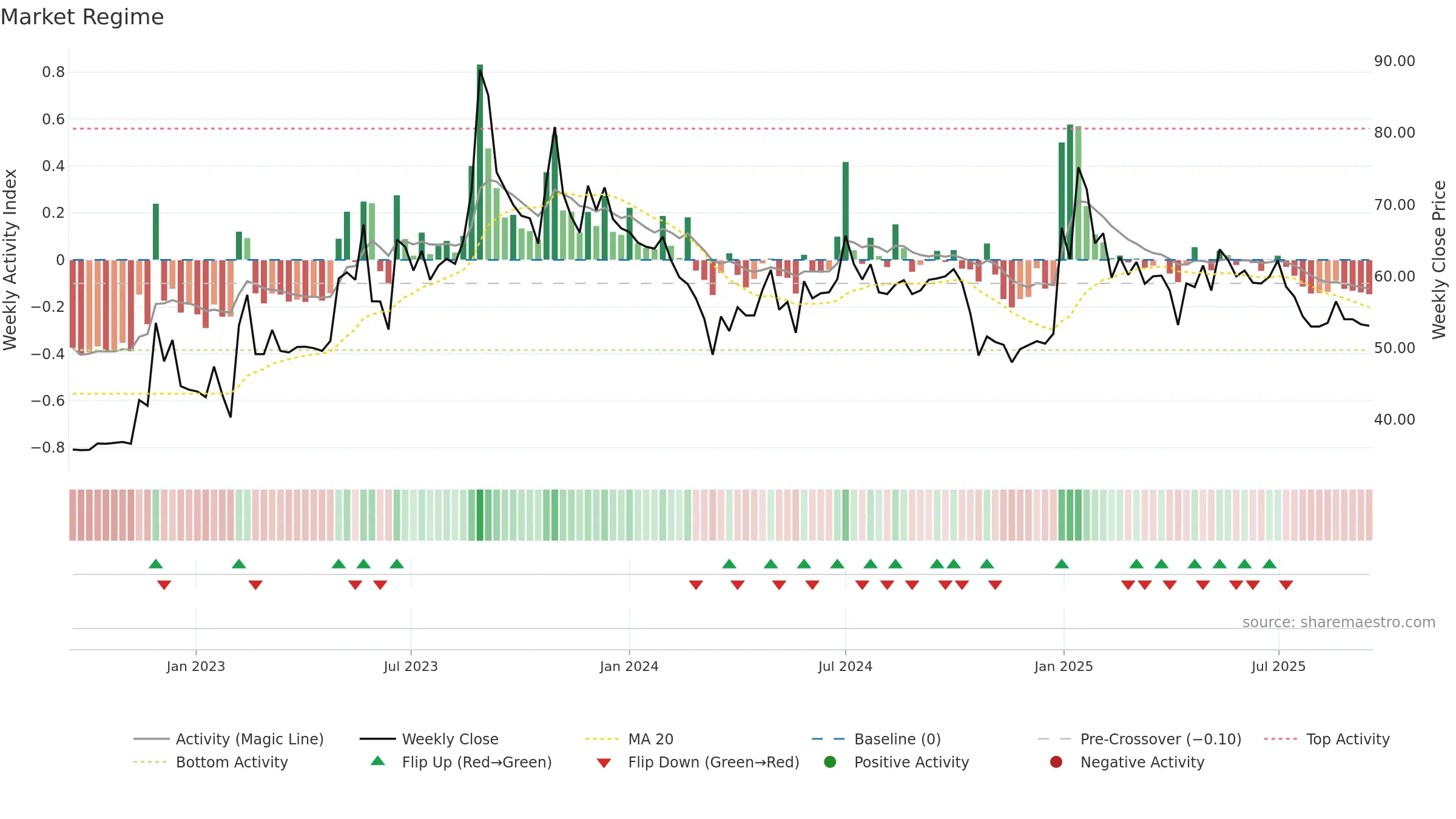
Task: Click the Flip Up marker just before Jan 2025
Action: tap(1062, 564)
